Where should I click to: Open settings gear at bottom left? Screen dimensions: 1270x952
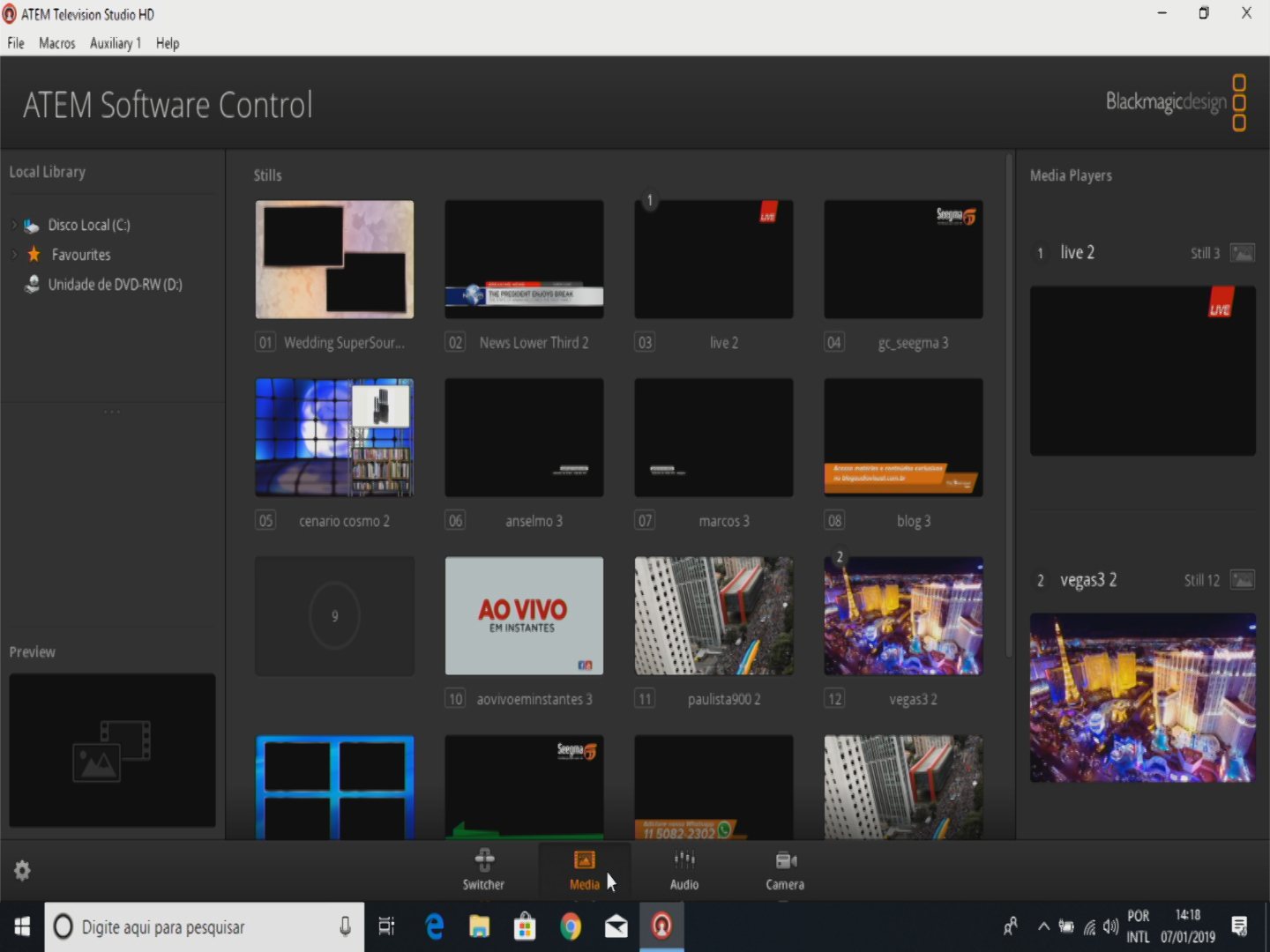tap(23, 871)
